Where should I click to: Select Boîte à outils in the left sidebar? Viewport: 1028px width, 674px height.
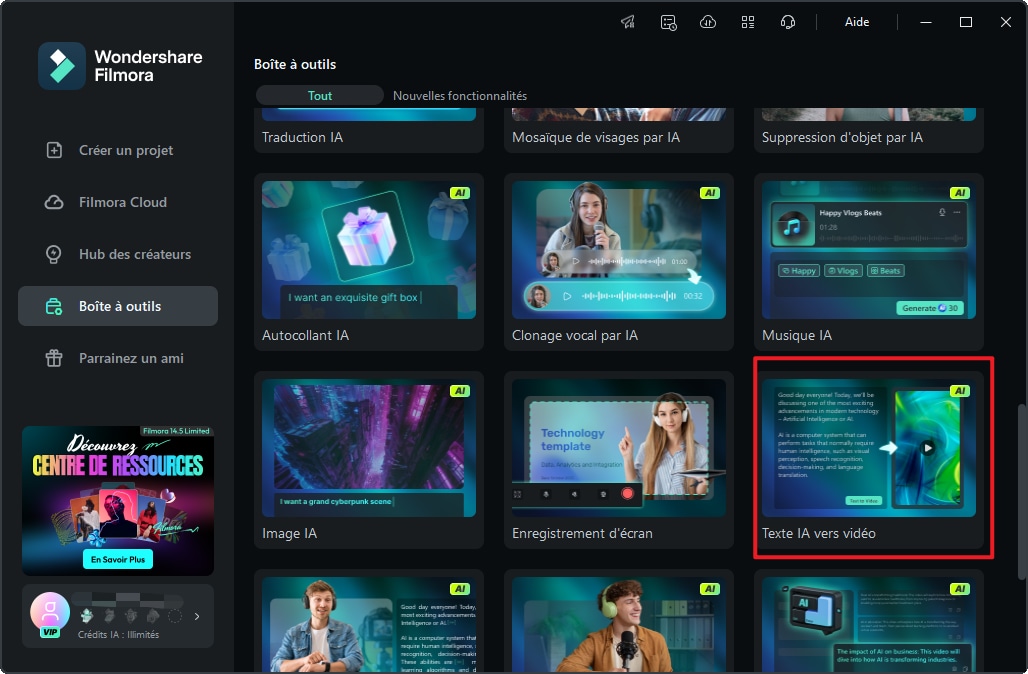118,306
